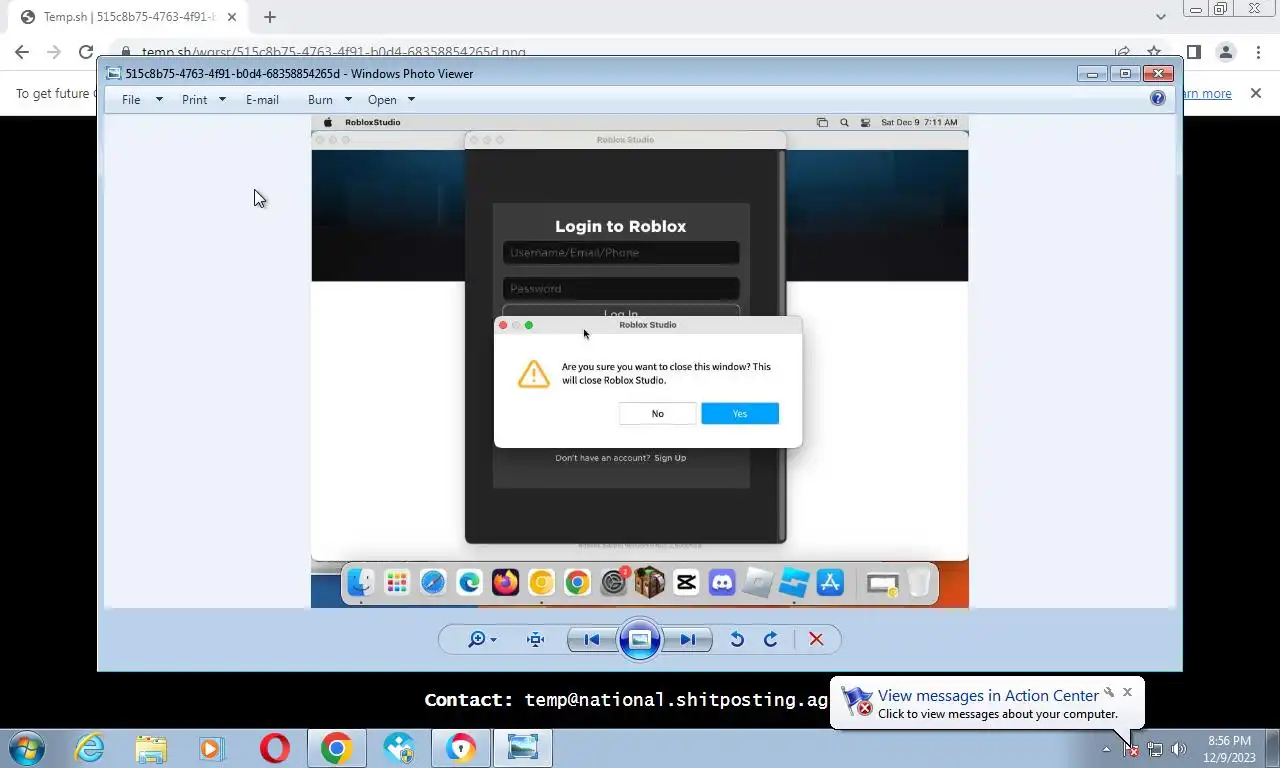This screenshot has width=1280, height=768.
Task: Click the 'Click to view messages about your computer' text
Action: point(998,714)
